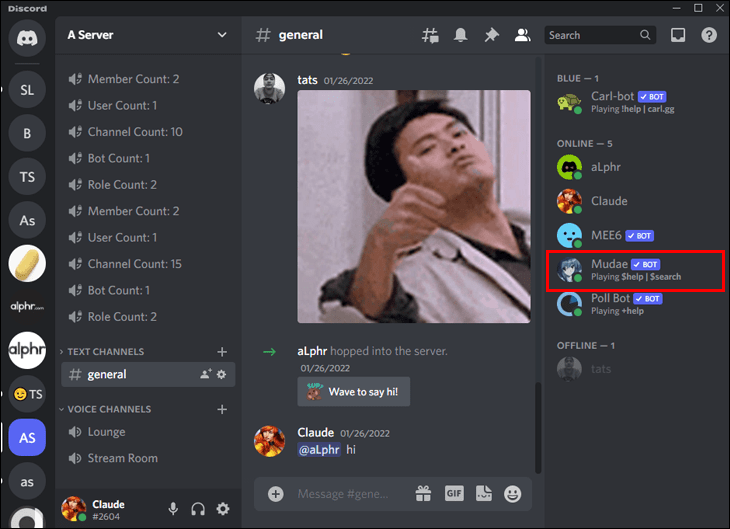Open the emoji TS server icon
Image resolution: width=730 pixels, height=529 pixels.
click(x=27, y=394)
